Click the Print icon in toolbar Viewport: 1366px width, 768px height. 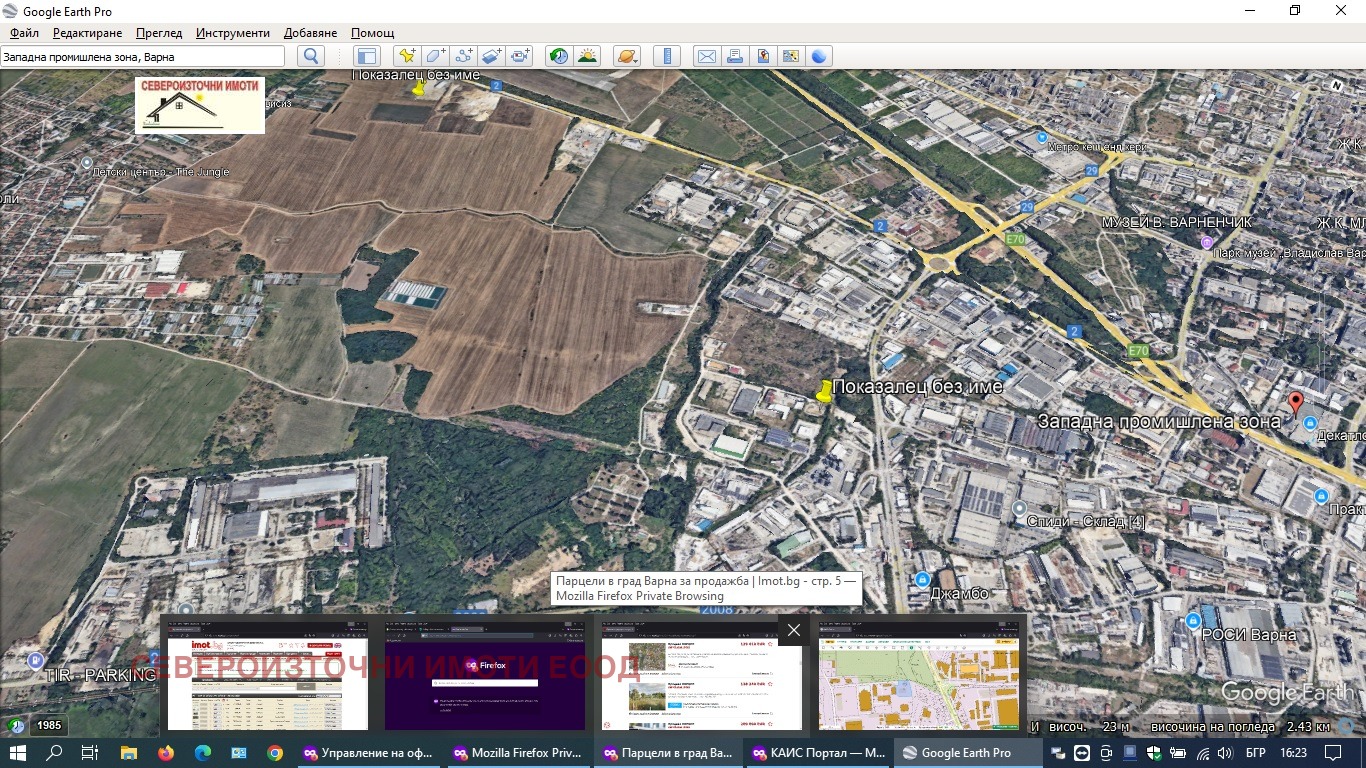[x=735, y=56]
